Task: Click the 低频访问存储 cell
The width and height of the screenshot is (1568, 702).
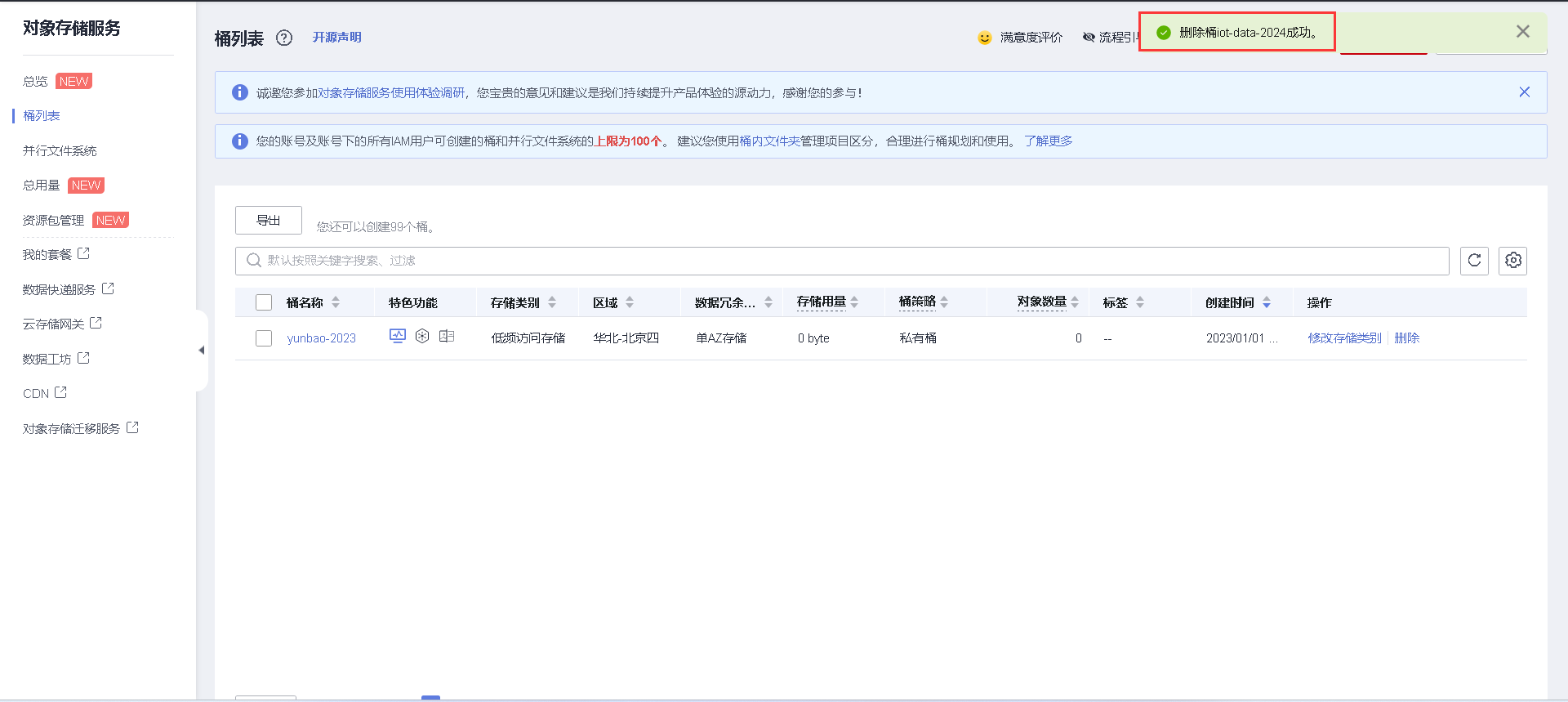Action: 528,338
